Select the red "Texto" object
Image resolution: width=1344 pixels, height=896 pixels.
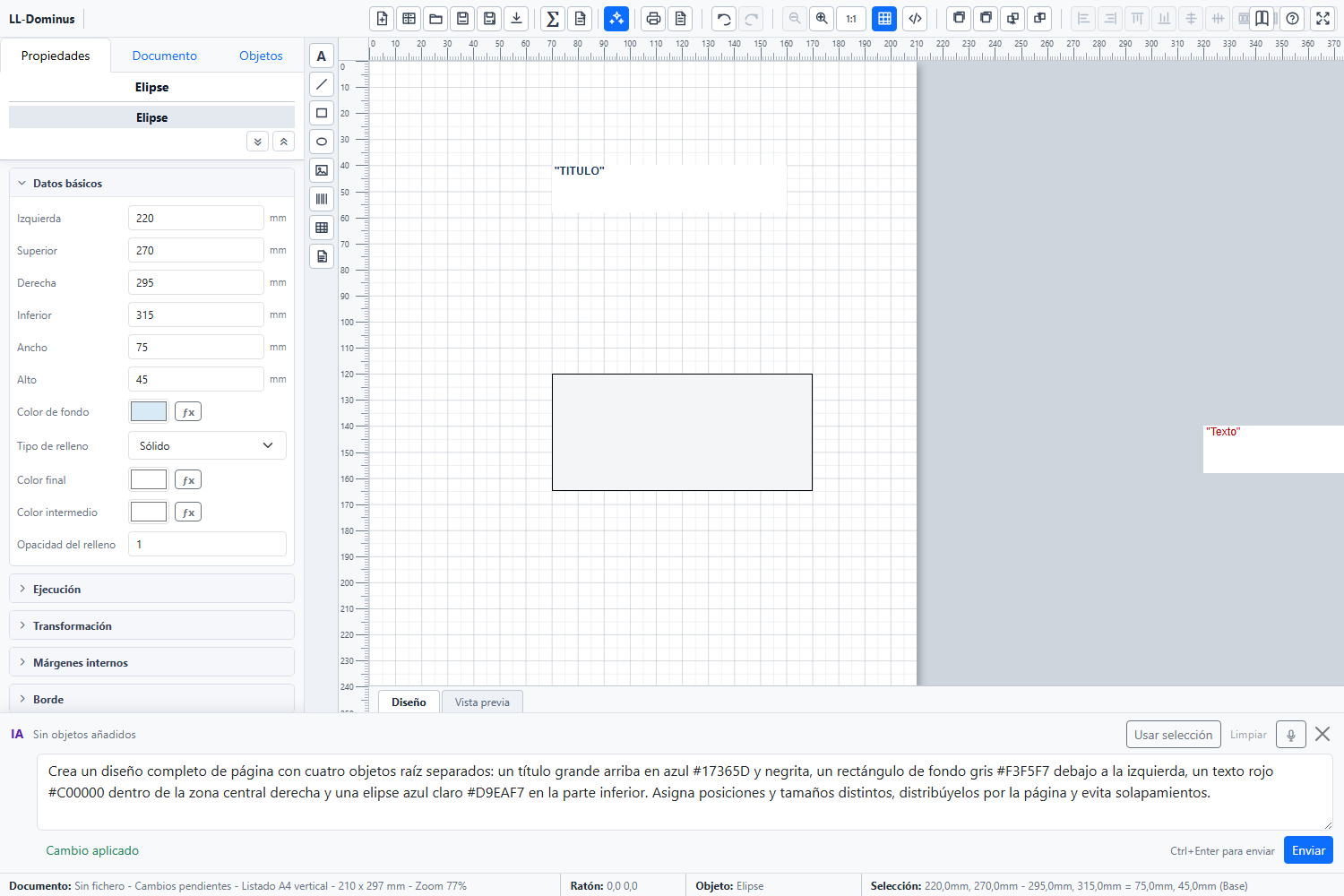pos(1272,449)
